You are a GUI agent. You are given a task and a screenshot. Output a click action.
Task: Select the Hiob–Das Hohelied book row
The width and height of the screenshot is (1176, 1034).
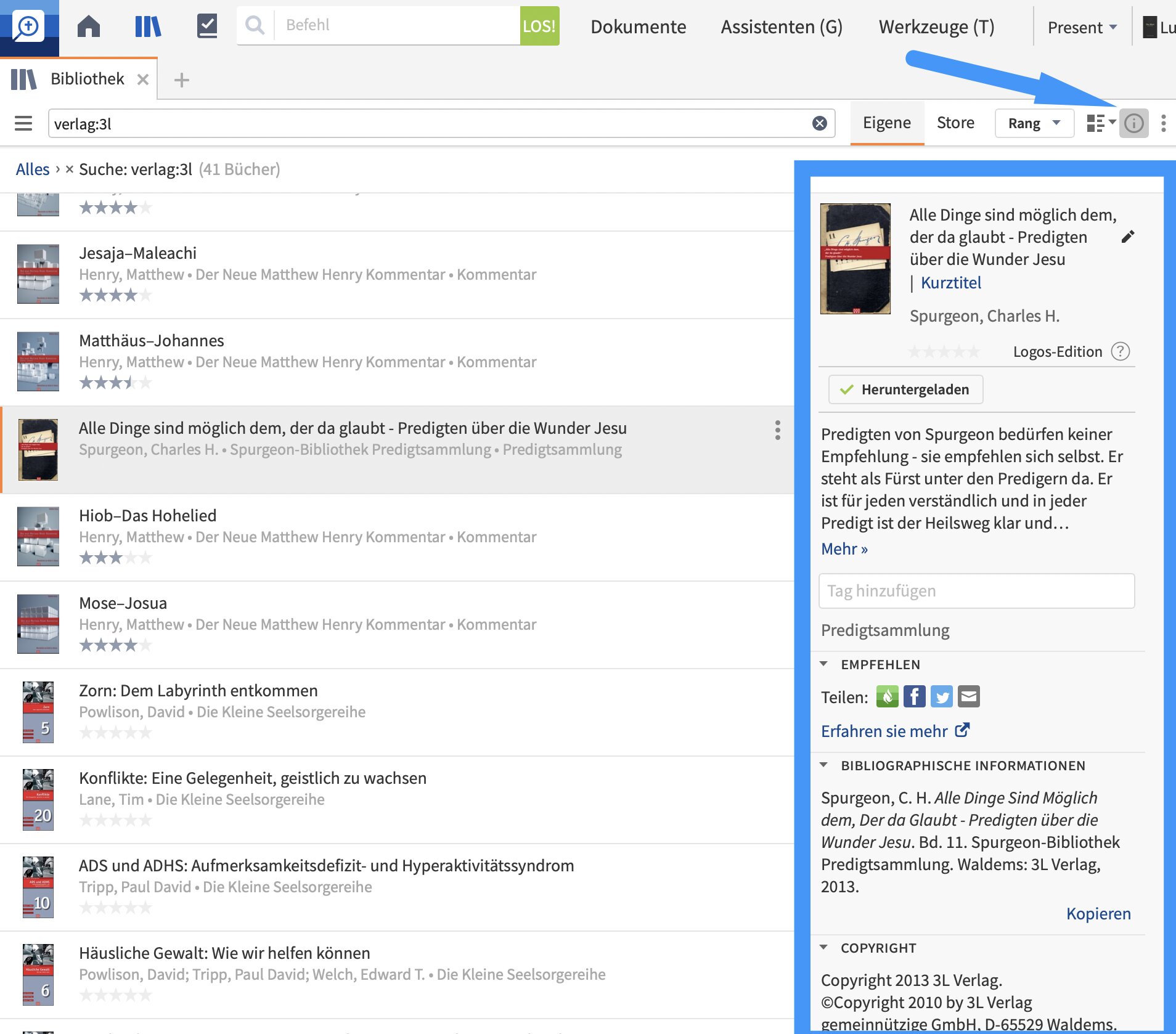coord(397,537)
